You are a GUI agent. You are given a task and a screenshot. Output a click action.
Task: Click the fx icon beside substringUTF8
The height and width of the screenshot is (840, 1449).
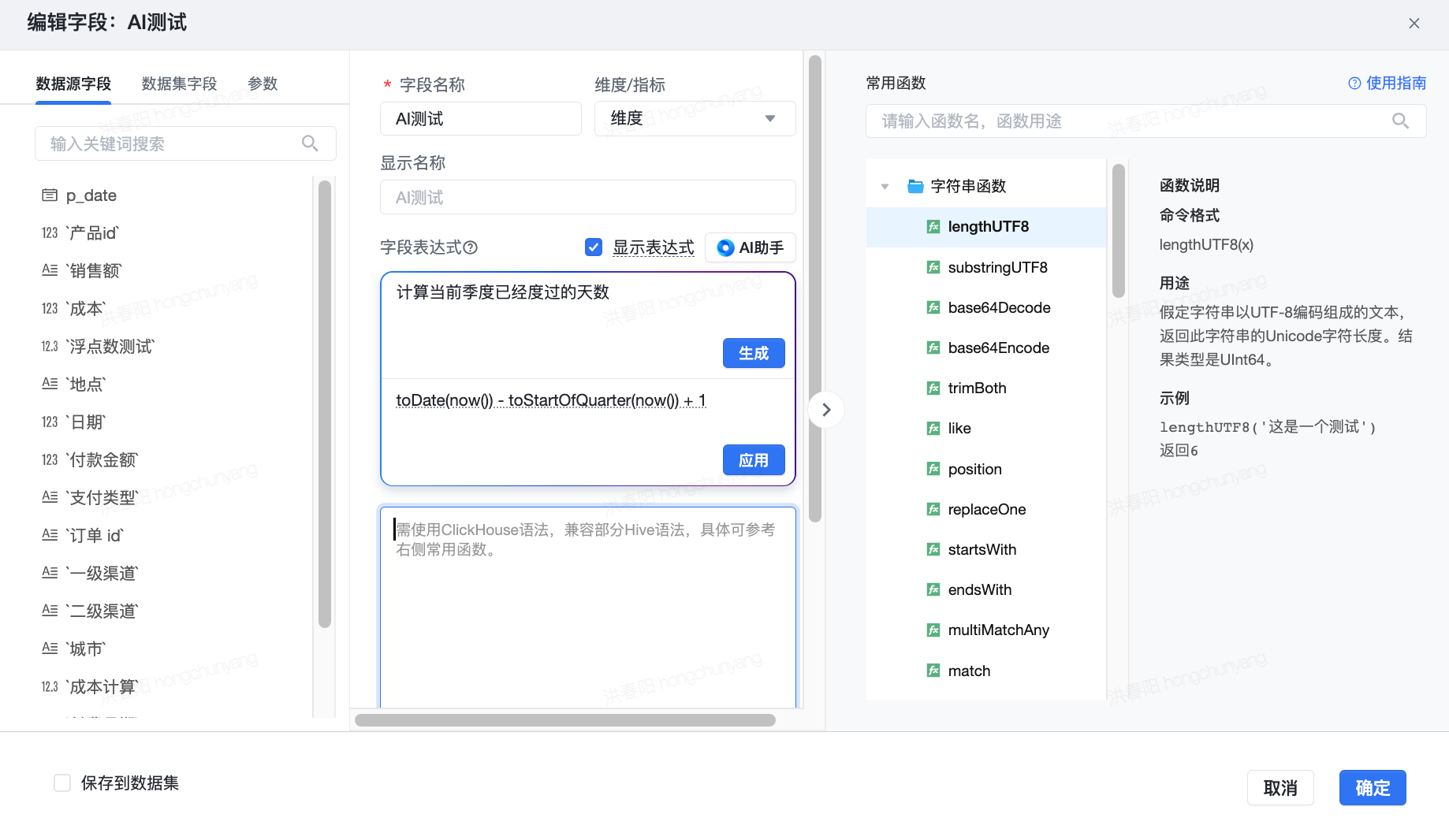[933, 267]
